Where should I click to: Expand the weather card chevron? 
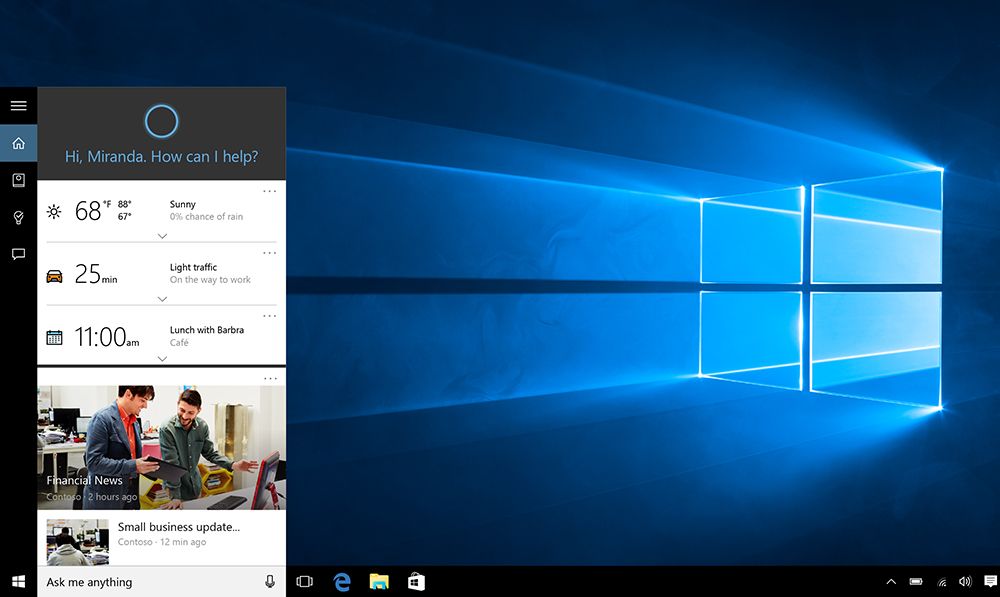[x=162, y=236]
